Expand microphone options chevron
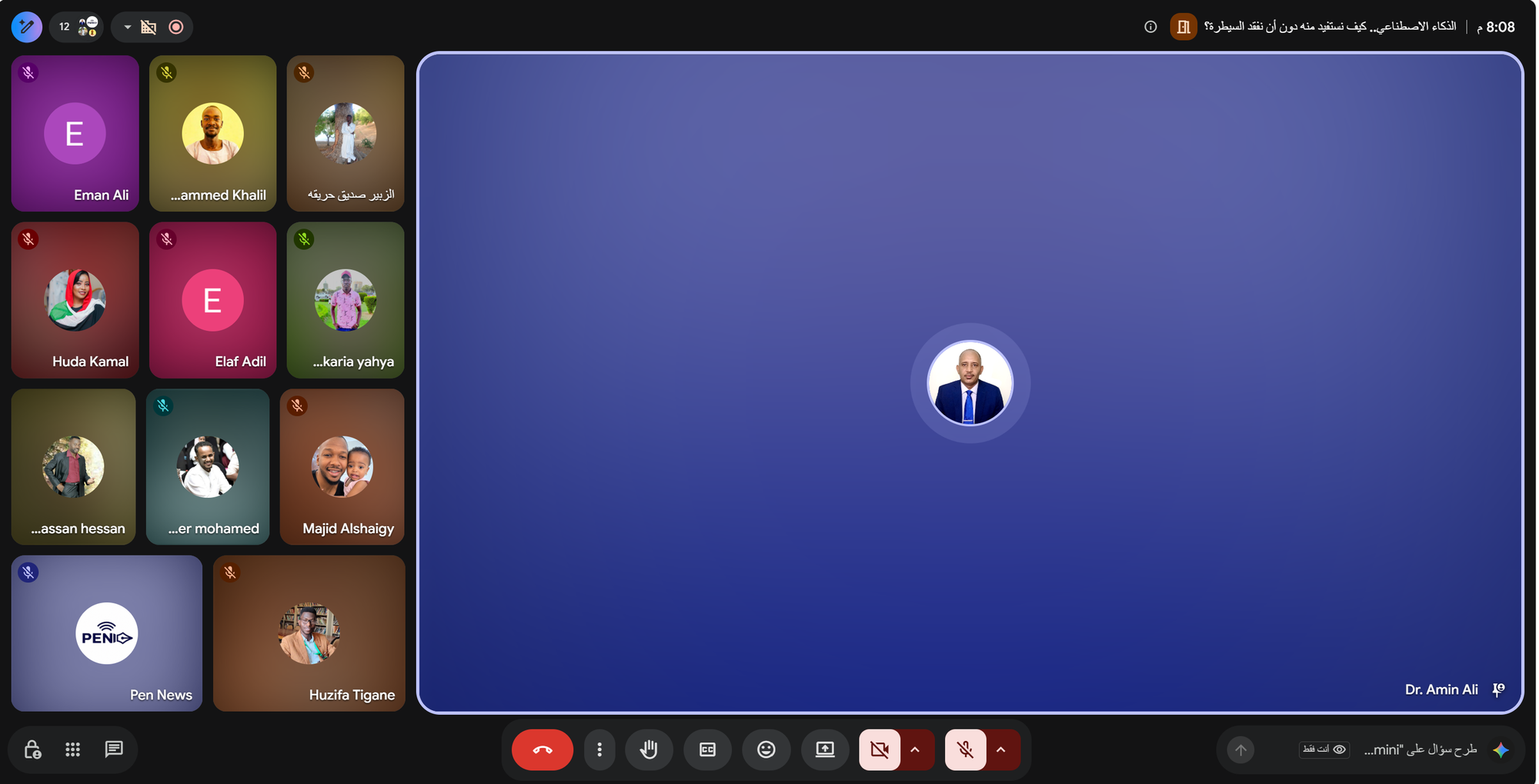Viewport: 1539px width, 784px height. tap(1001, 749)
